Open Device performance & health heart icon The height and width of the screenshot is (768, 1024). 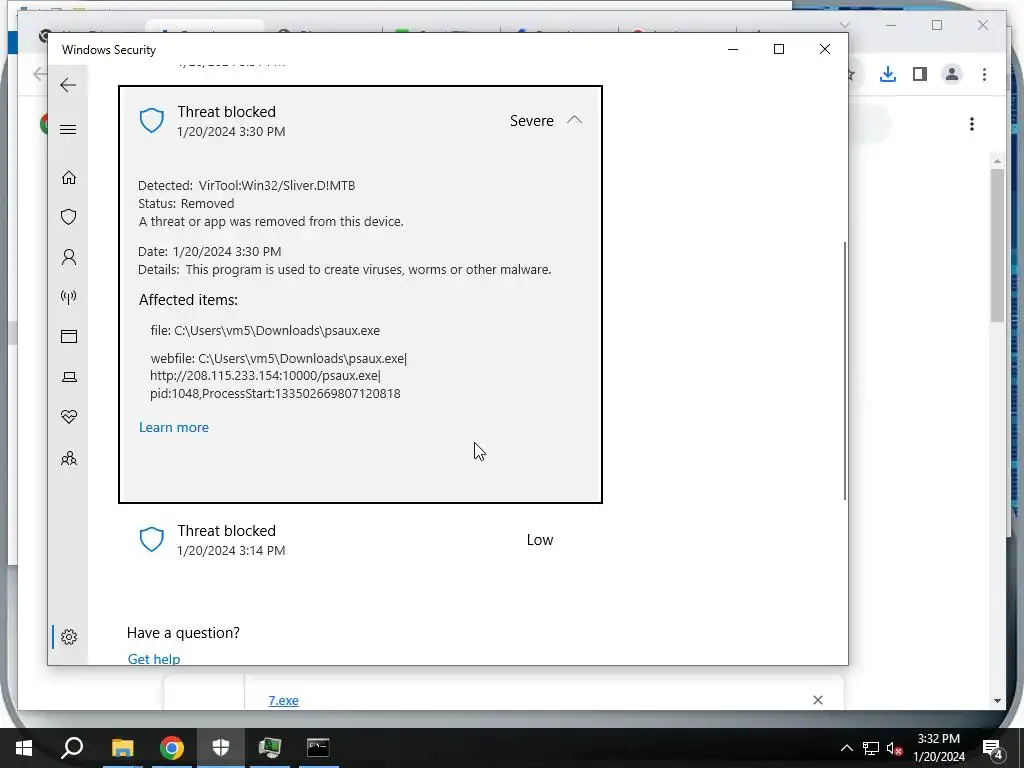click(69, 417)
